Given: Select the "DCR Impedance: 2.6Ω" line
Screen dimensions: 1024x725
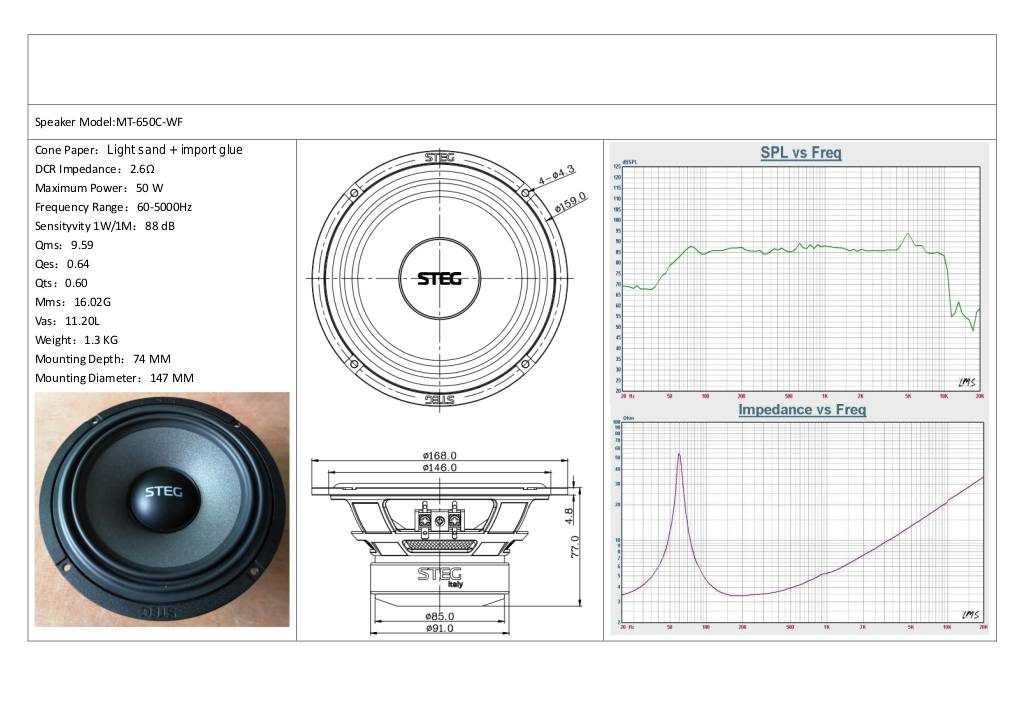Looking at the screenshot, I should pos(95,169).
